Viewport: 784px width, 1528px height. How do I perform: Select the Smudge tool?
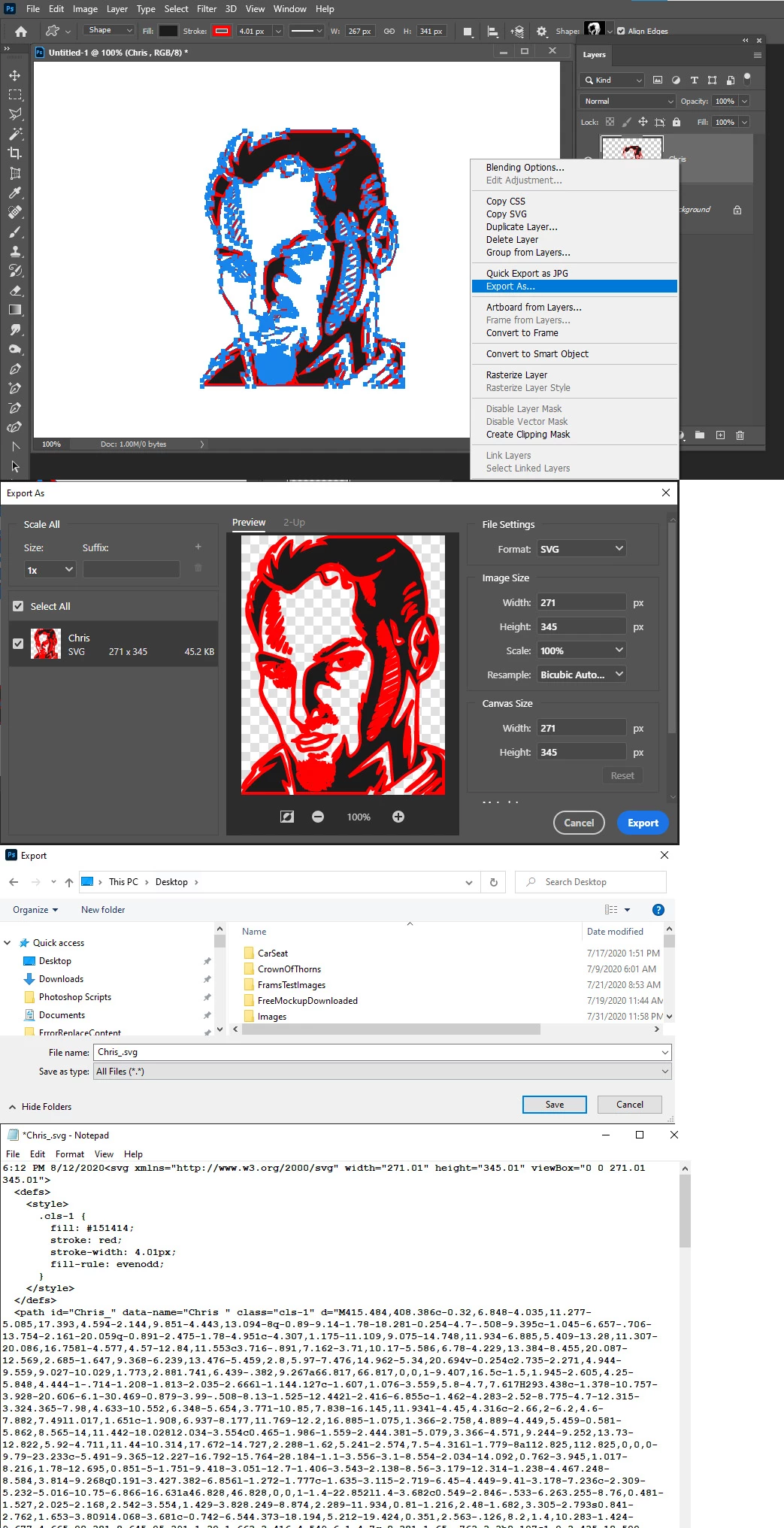pyautogui.click(x=15, y=329)
